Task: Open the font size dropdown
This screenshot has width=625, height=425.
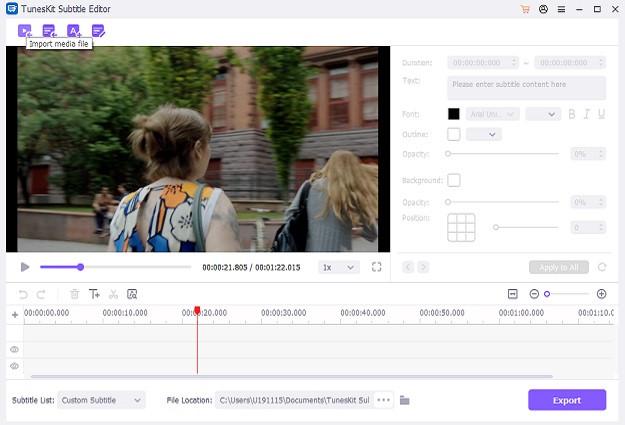Action: [543, 114]
